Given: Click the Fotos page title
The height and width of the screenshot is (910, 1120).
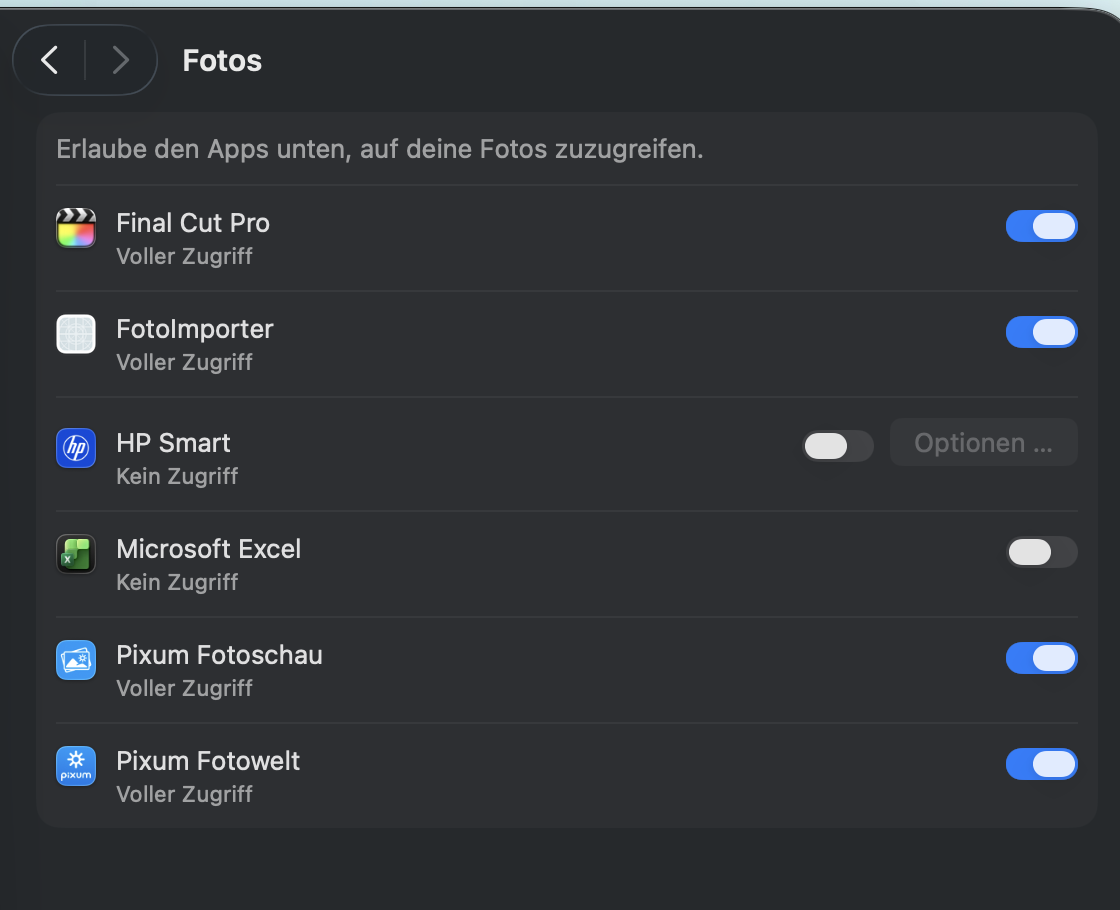Looking at the screenshot, I should [222, 61].
